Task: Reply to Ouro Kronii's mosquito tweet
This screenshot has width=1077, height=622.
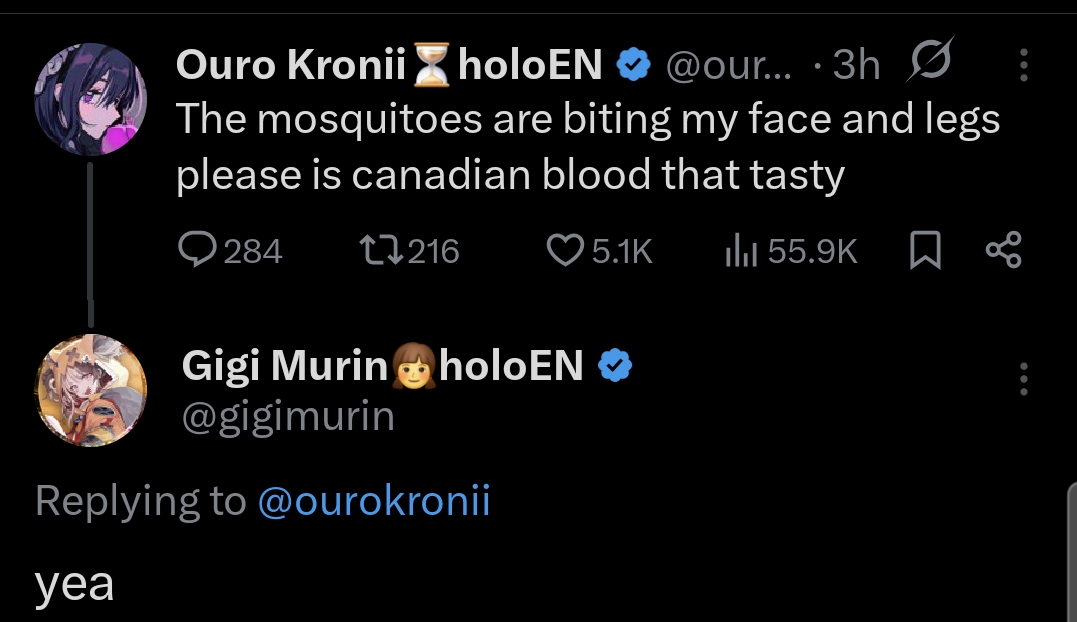Action: coord(198,250)
